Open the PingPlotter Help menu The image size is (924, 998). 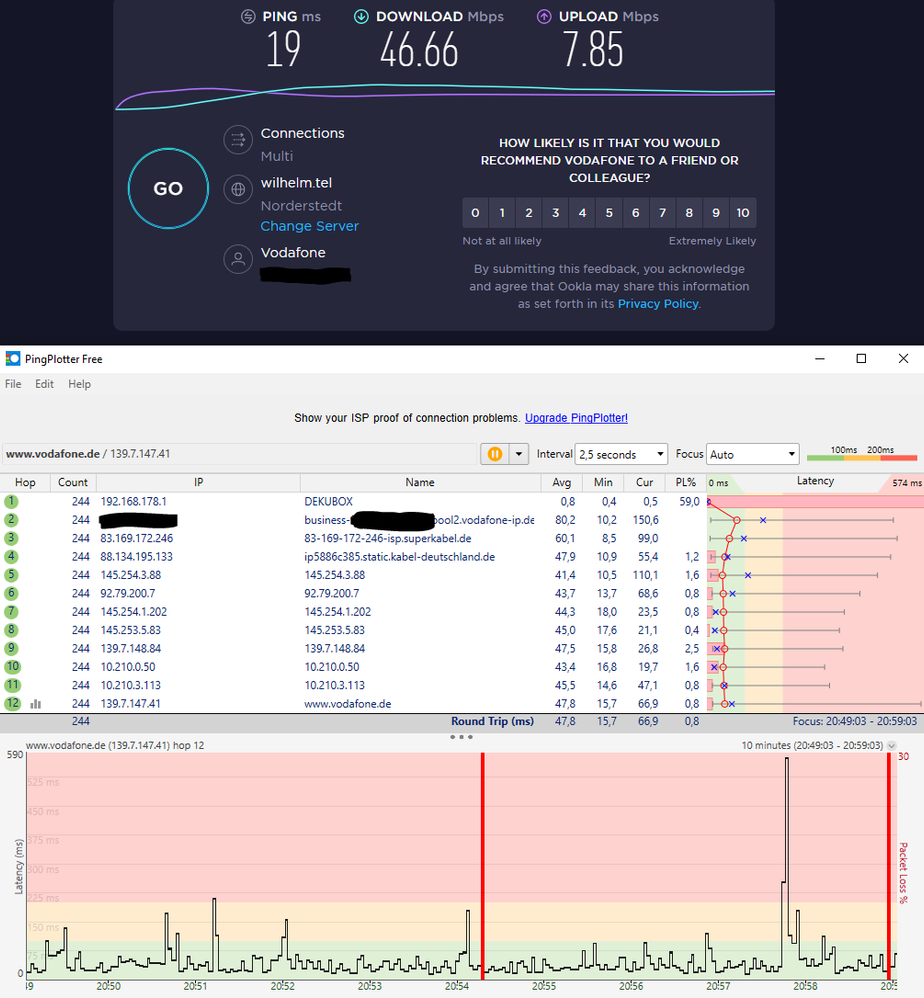click(80, 384)
